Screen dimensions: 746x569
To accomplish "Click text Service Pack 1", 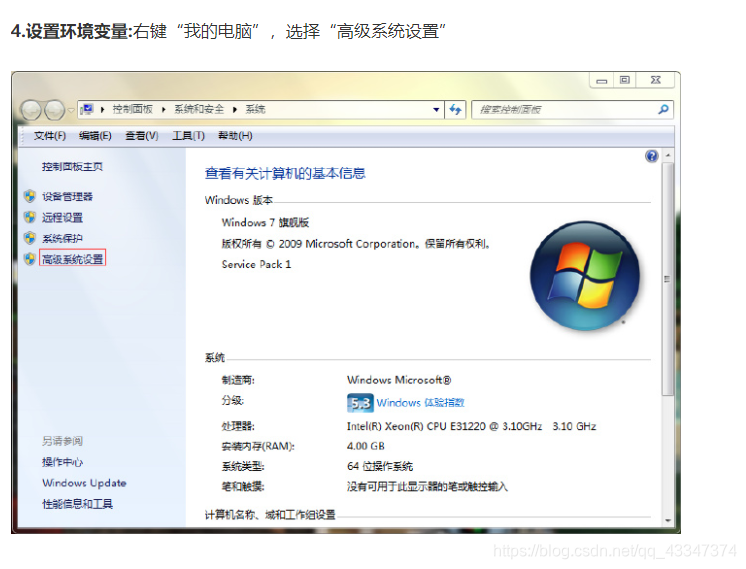I will [x=256, y=264].
